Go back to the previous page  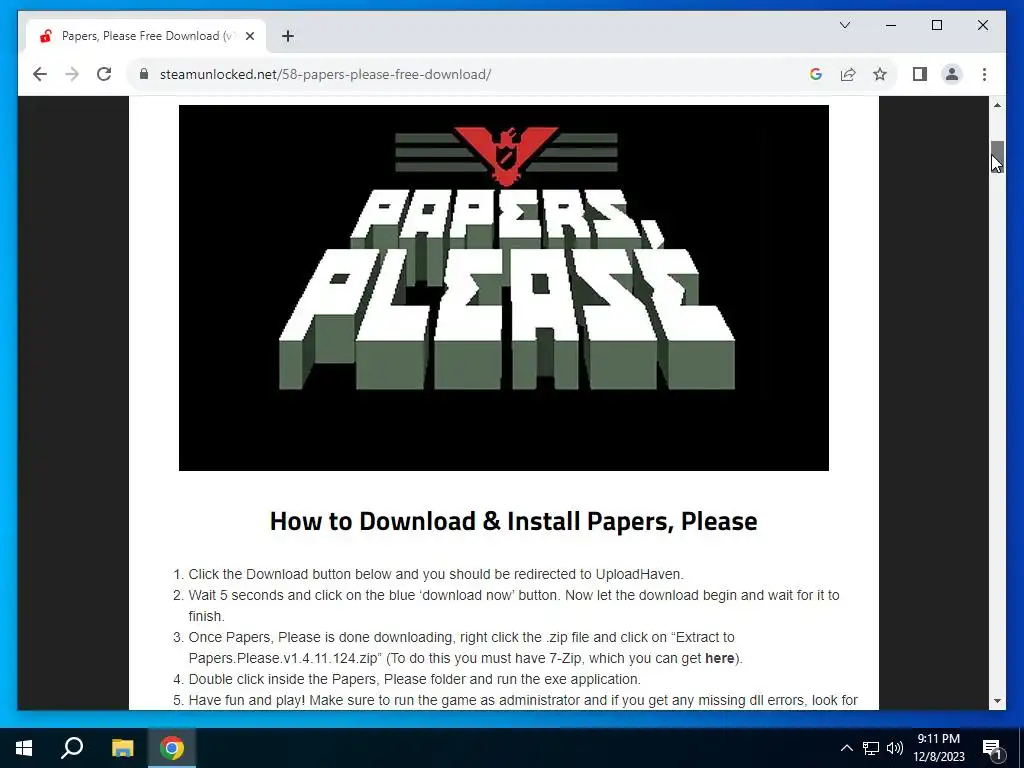40,74
